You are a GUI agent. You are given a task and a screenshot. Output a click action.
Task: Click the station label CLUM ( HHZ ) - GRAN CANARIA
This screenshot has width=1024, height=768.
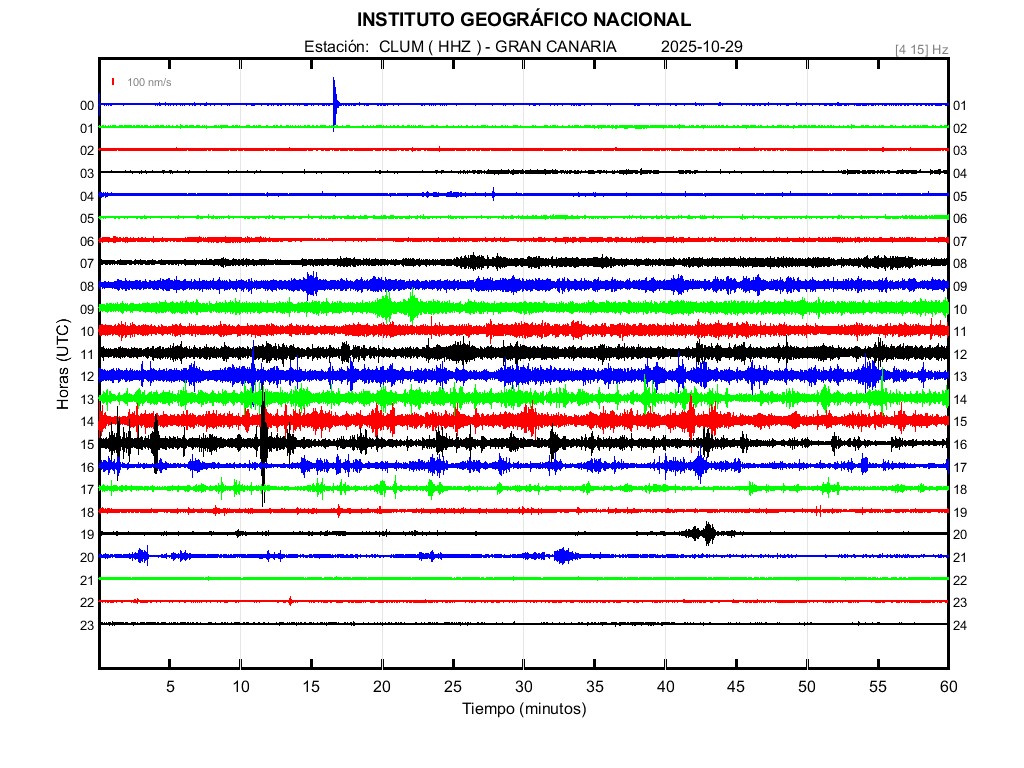pos(497,47)
